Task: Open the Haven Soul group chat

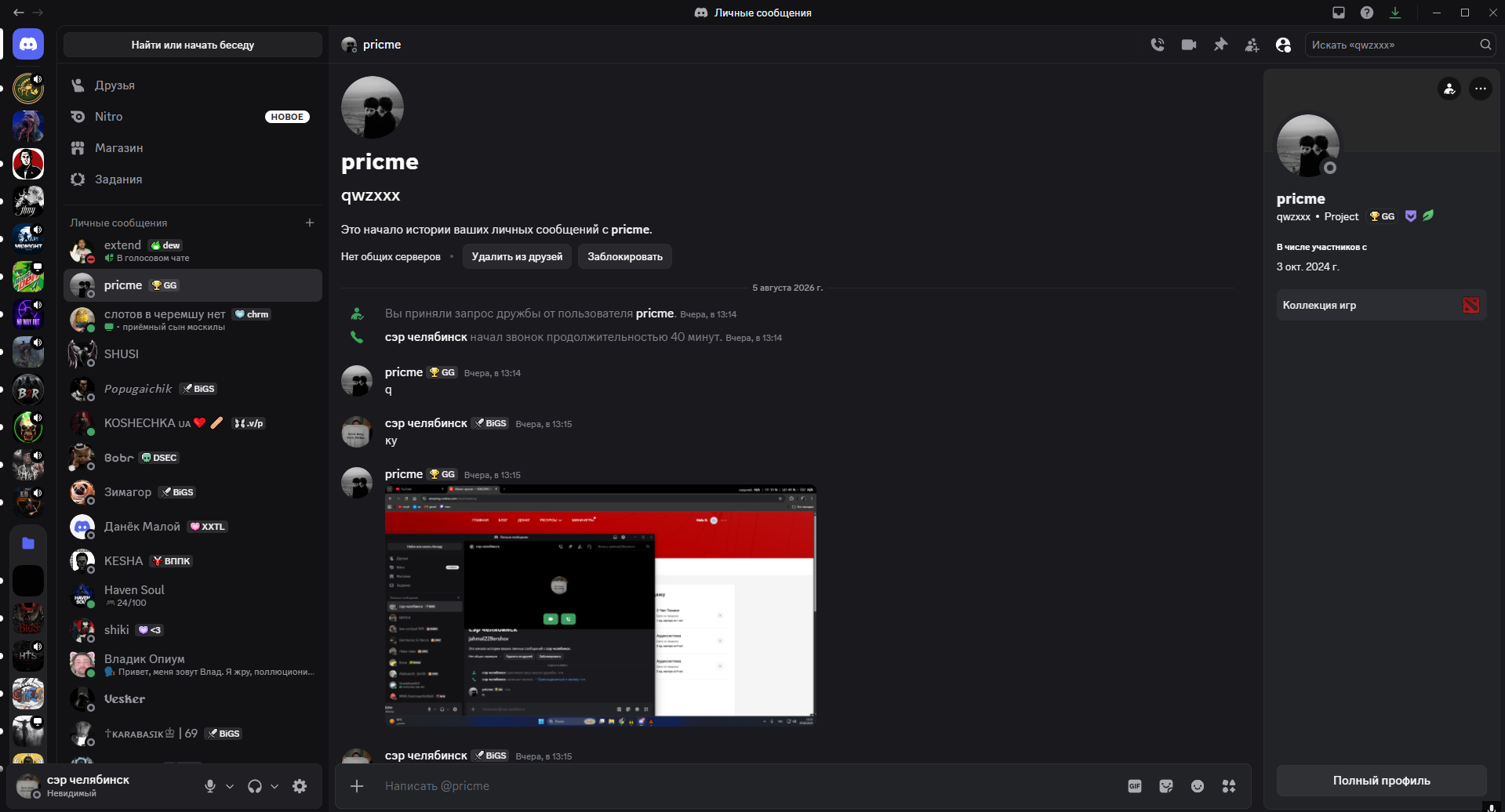Action: (x=193, y=596)
